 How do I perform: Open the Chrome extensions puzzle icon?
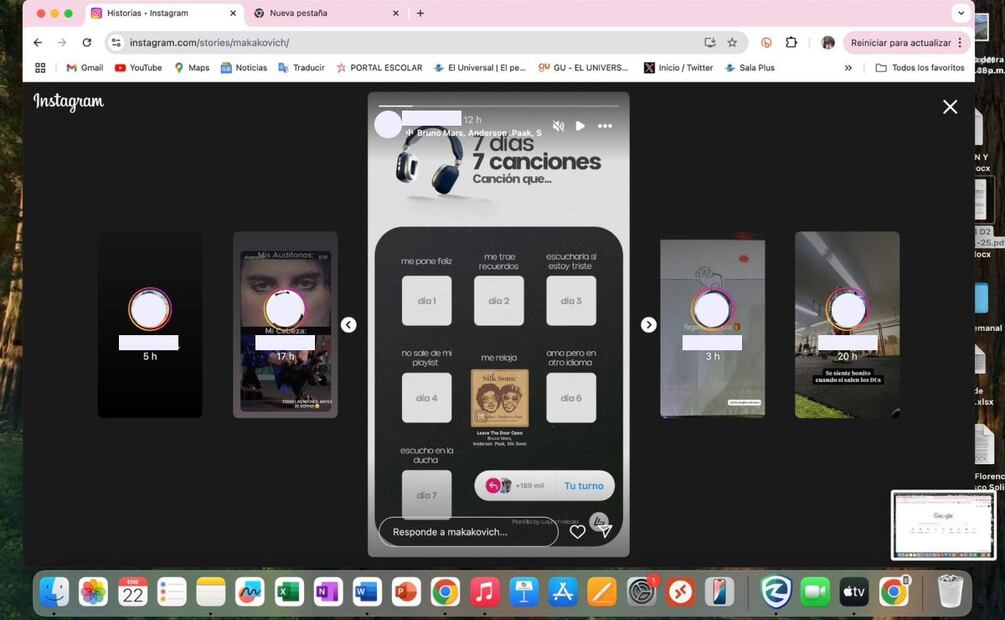tap(791, 43)
